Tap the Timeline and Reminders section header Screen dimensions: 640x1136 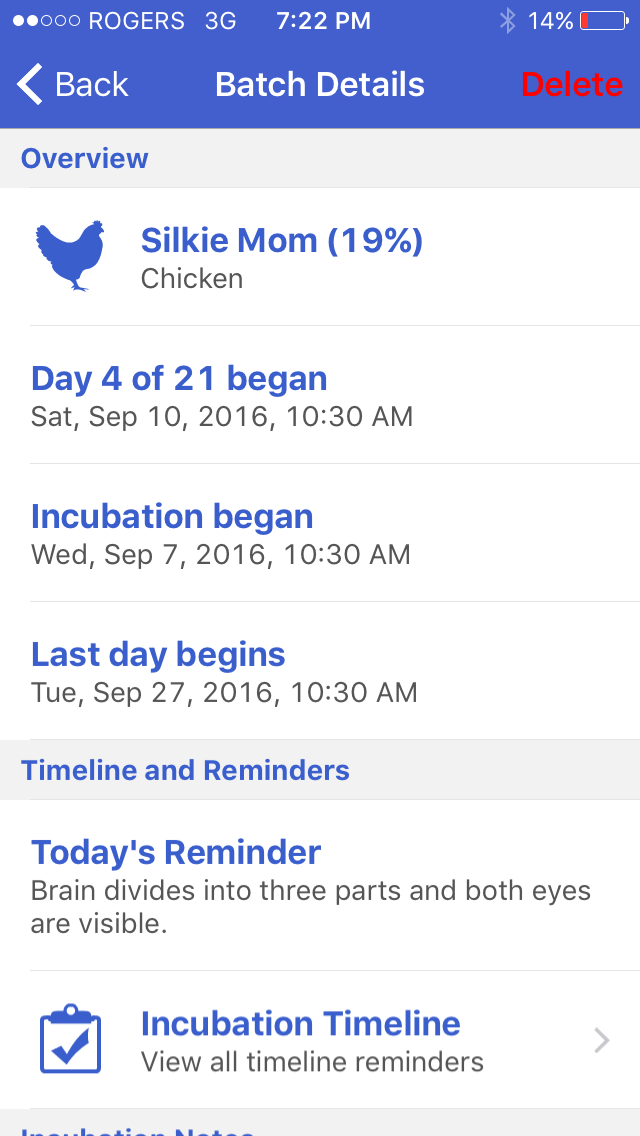[x=185, y=770]
